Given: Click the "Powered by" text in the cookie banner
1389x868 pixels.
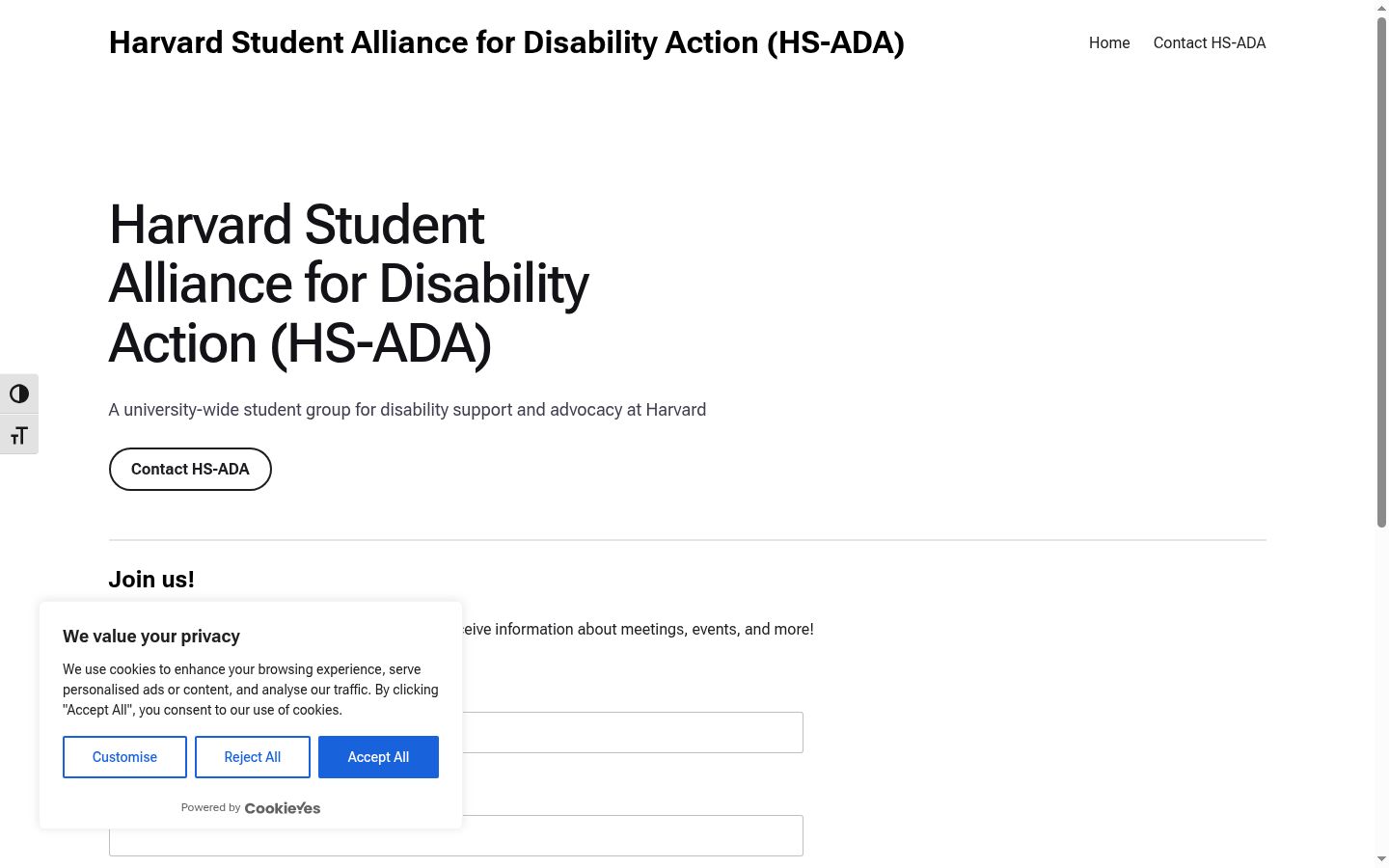Looking at the screenshot, I should point(210,808).
